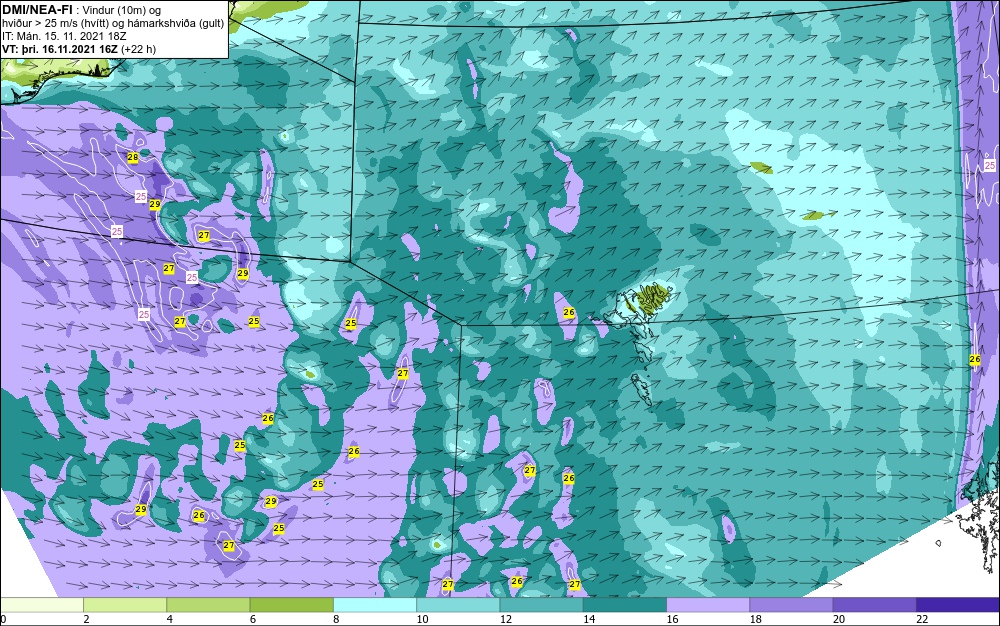The height and width of the screenshot is (626, 1000).
Task: Select the 2–4 m/s light green legend swatch
Action: click(x=125, y=605)
